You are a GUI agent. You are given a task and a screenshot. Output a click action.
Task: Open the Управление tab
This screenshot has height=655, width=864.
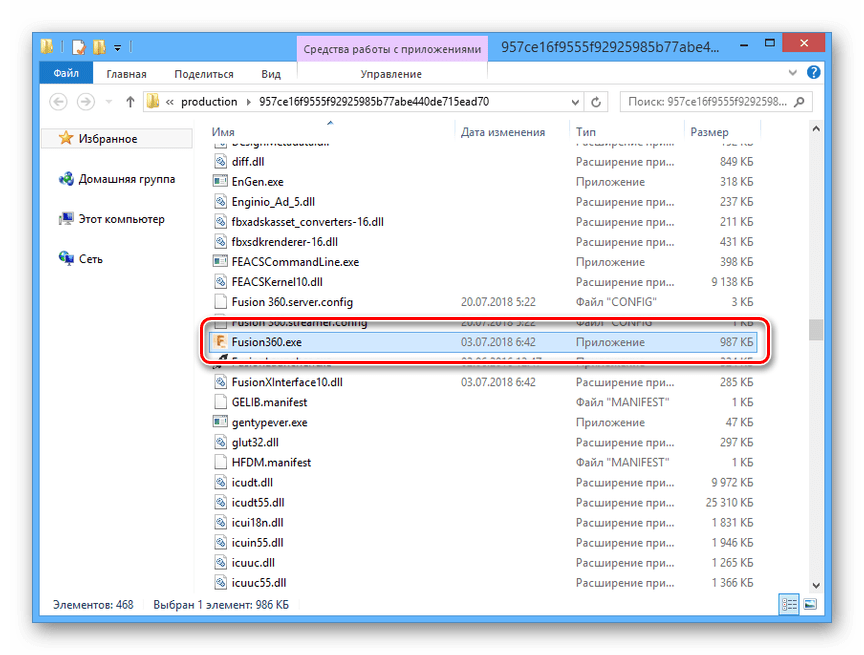391,74
